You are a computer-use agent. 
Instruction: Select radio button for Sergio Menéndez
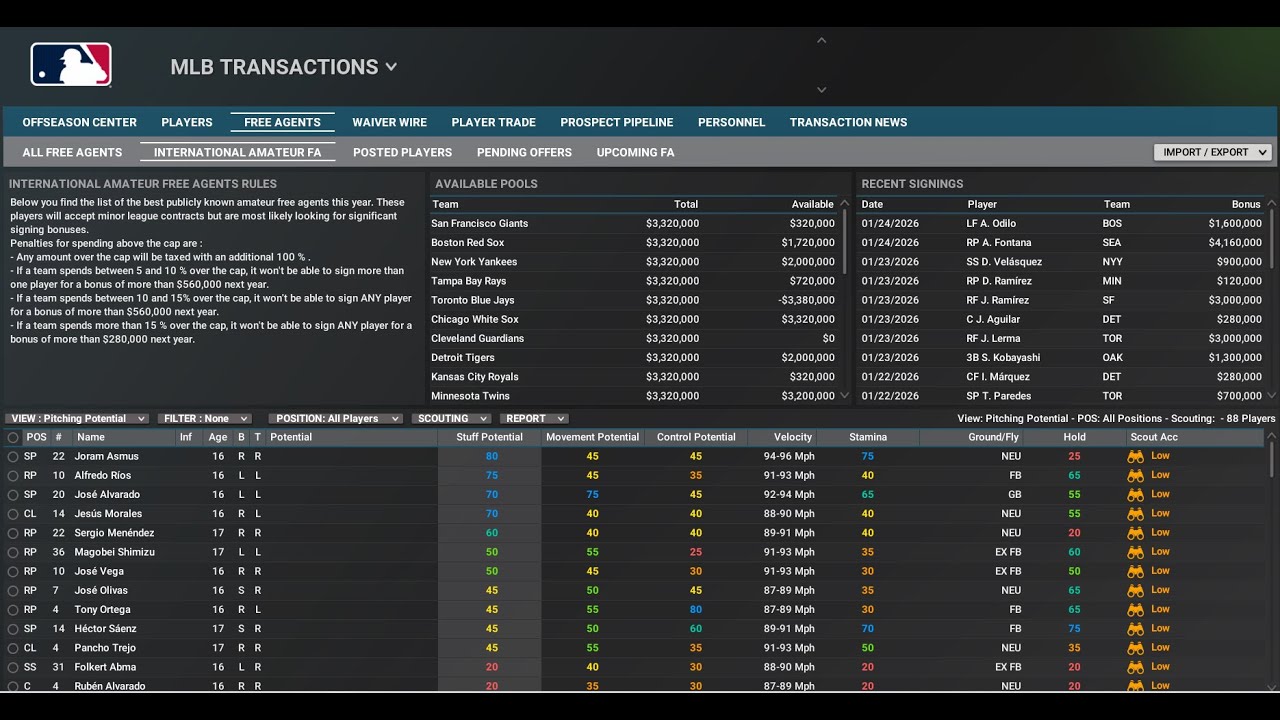[13, 533]
